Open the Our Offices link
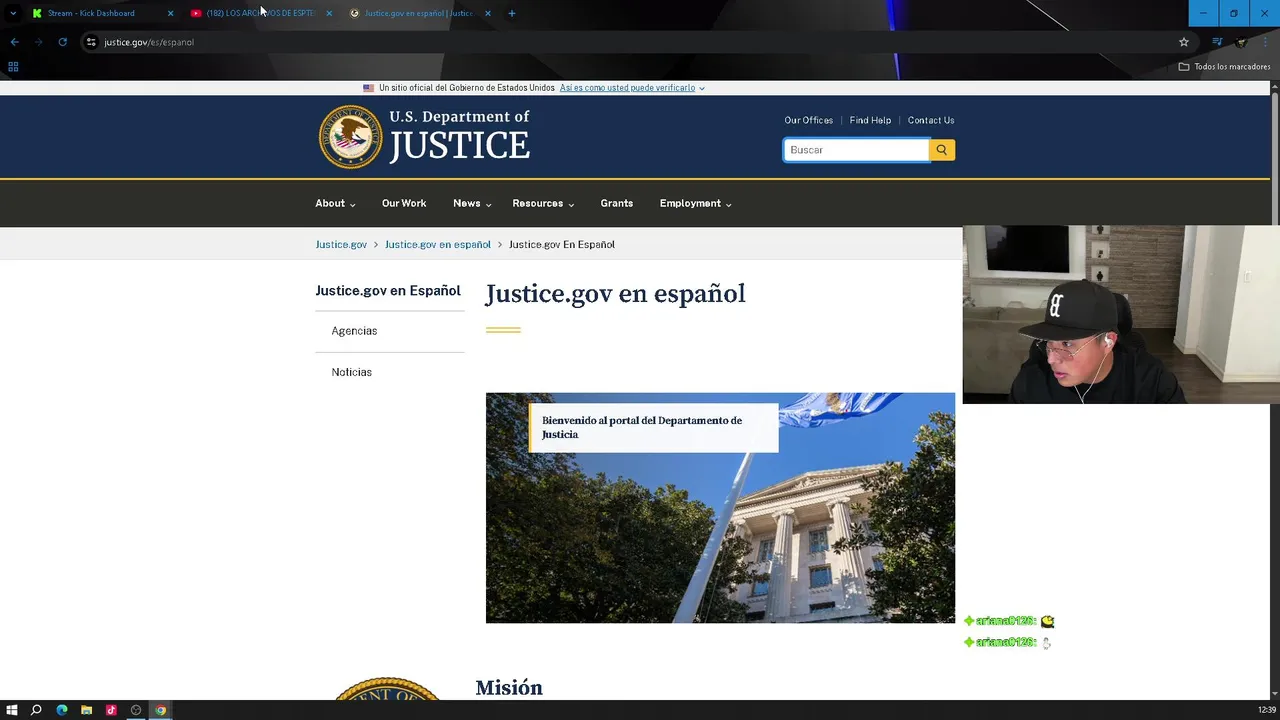This screenshot has height=720, width=1280. tap(808, 120)
